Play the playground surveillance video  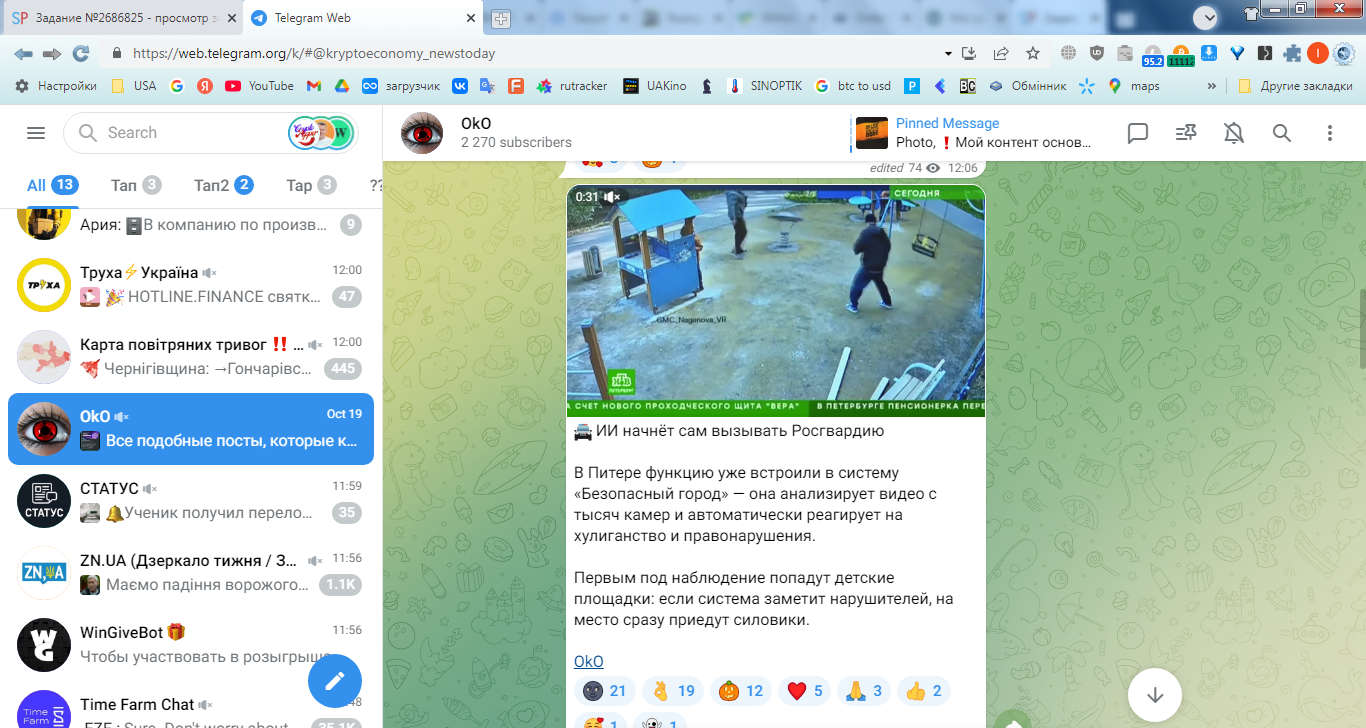click(776, 300)
